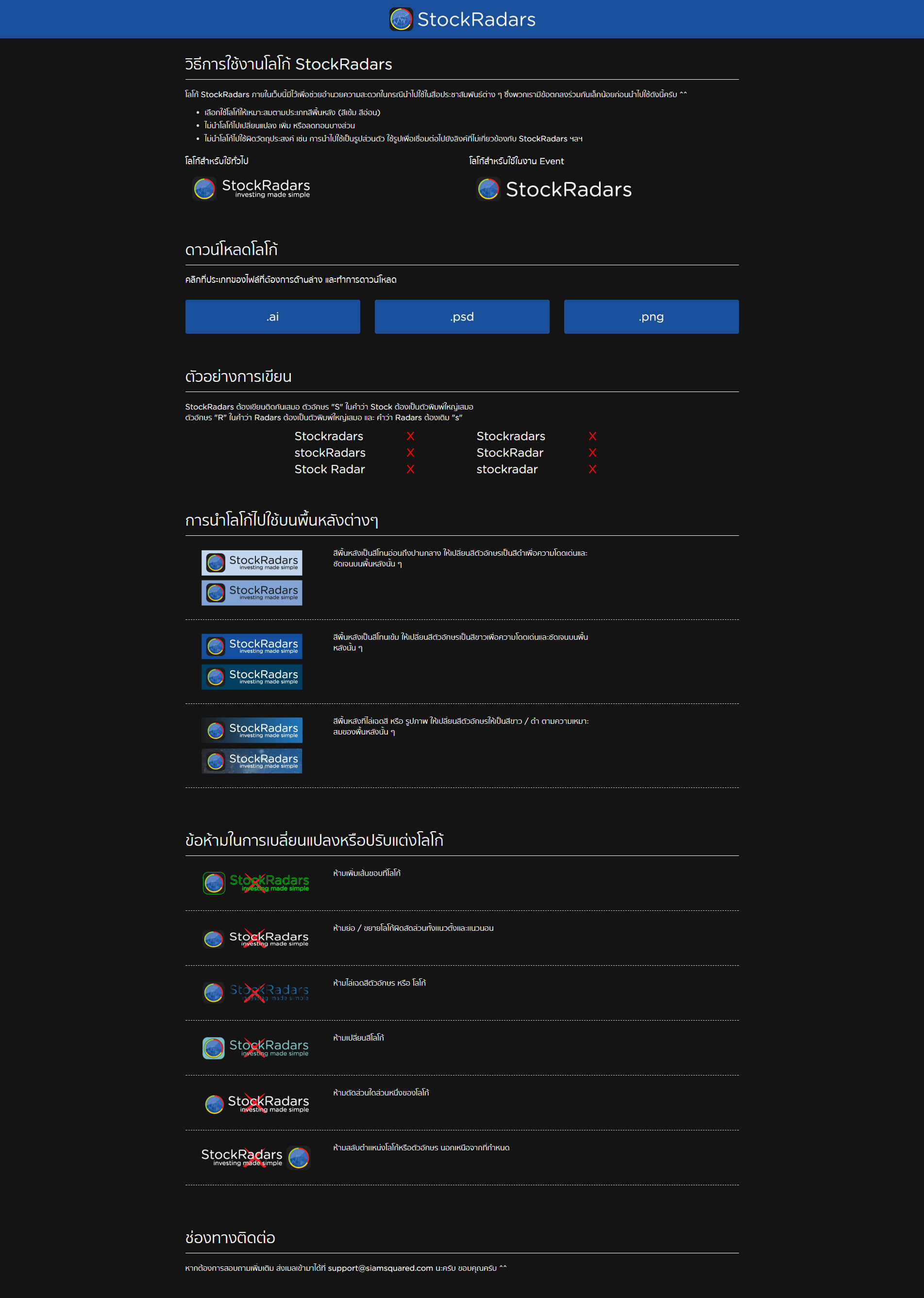
Task: Click the logo on blue gradient background
Action: [252, 731]
